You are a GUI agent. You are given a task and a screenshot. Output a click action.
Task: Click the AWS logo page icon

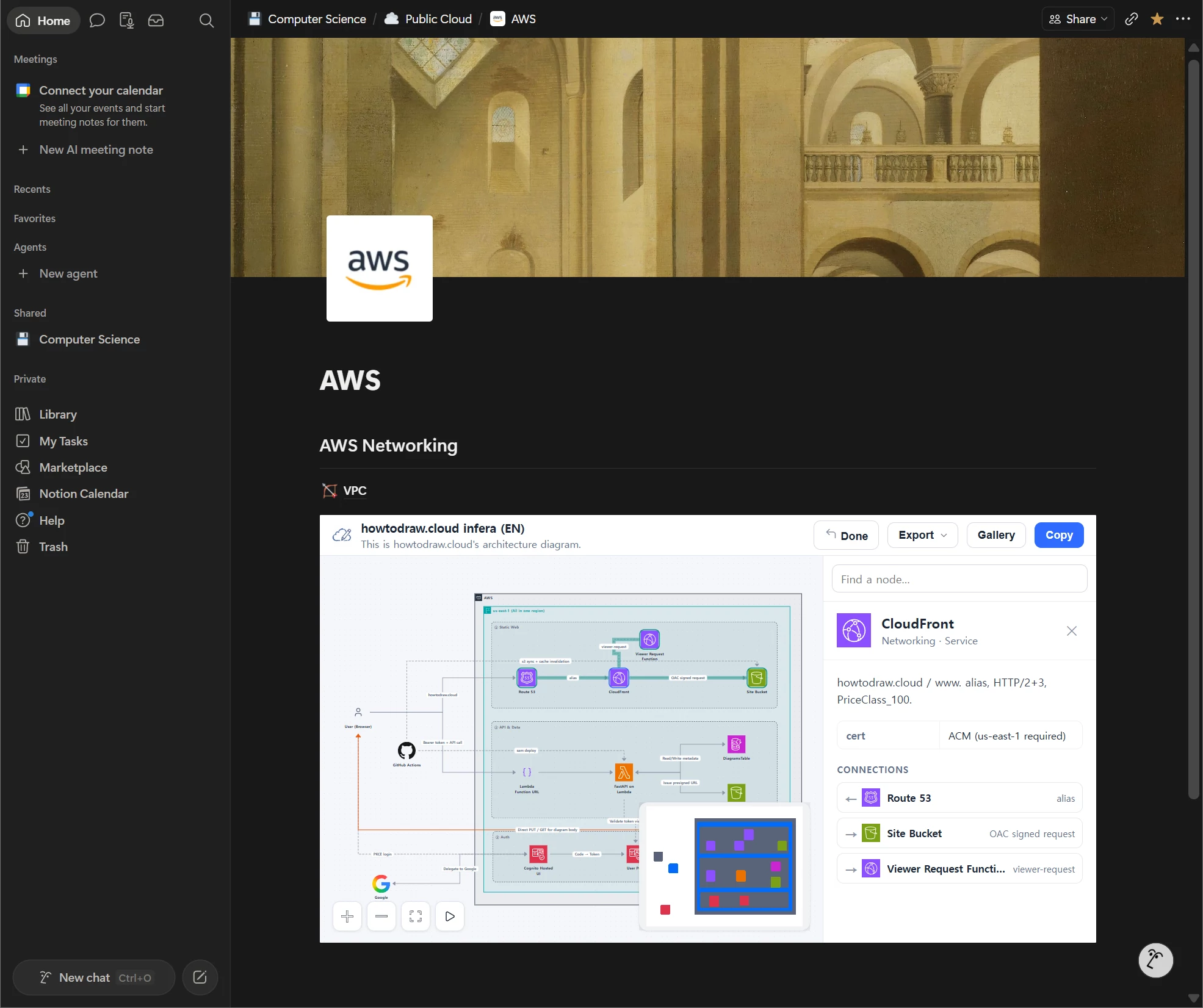click(x=379, y=268)
